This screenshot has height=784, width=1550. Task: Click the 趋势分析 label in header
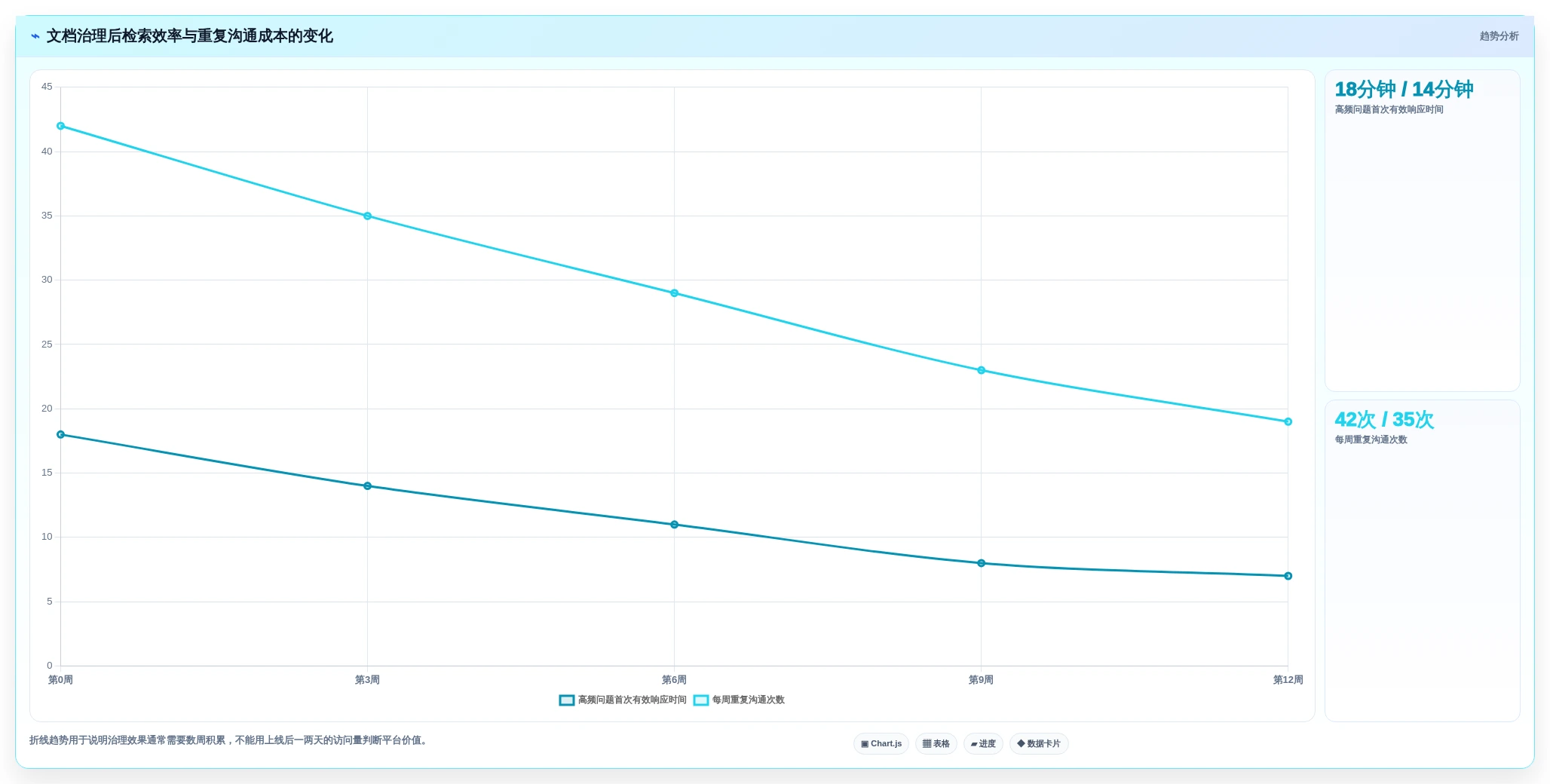tap(1499, 36)
